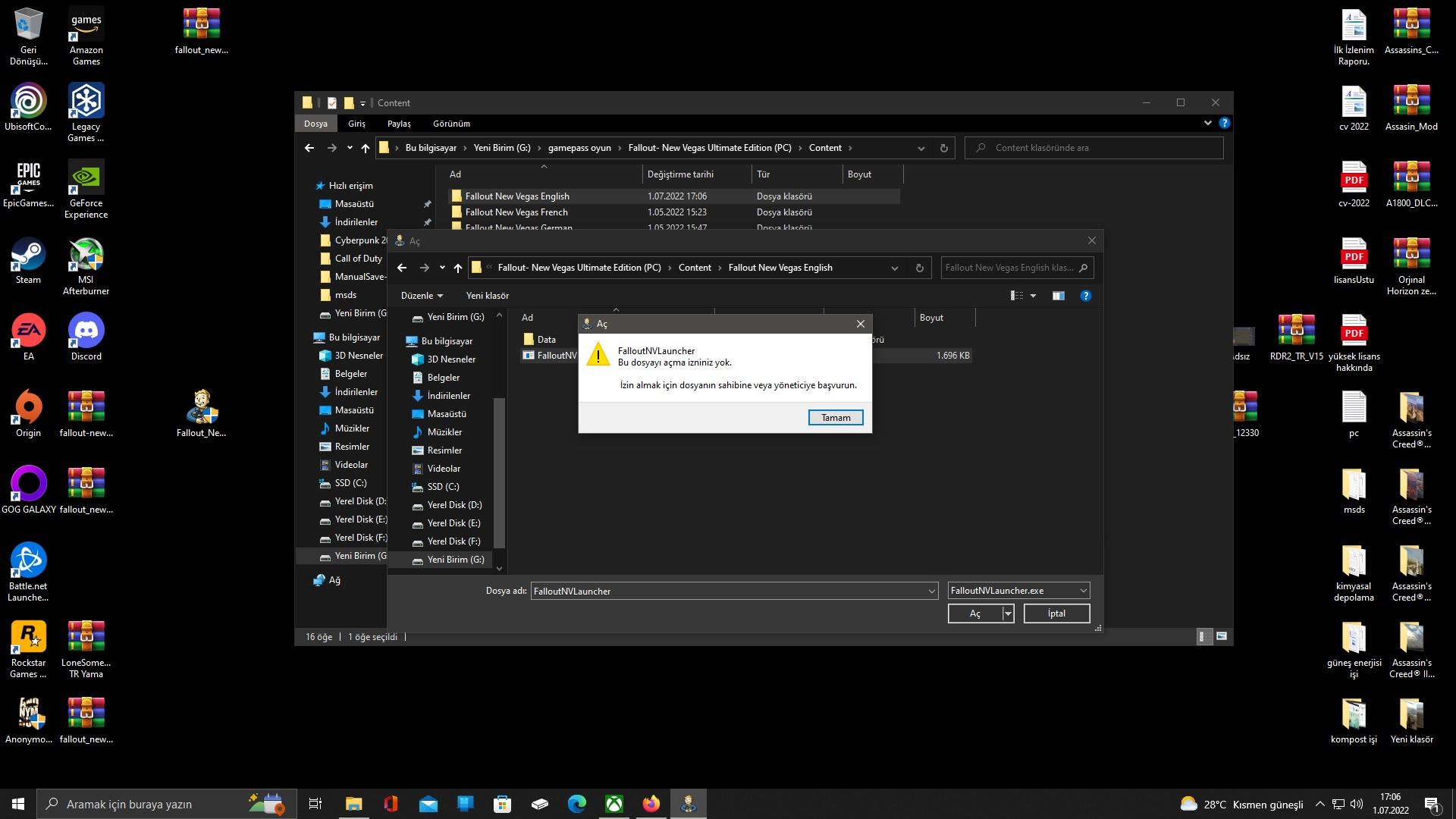Click İptal button in open dialog

click(1056, 613)
